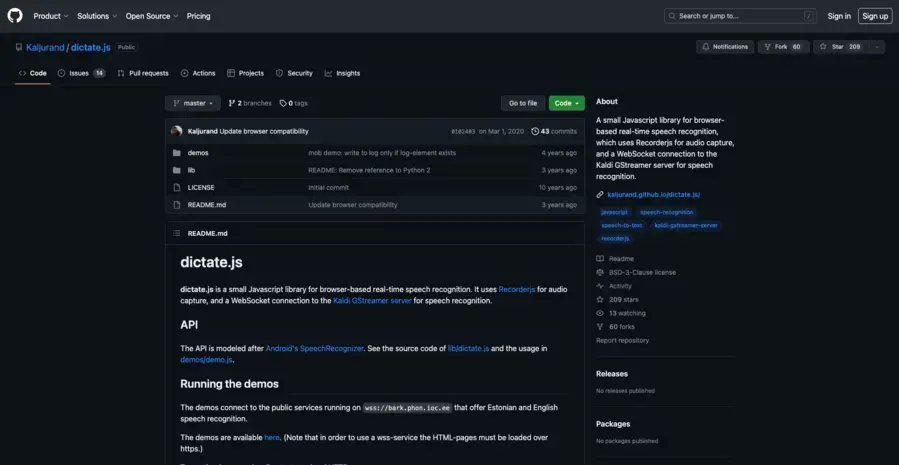The width and height of the screenshot is (899, 465).
Task: Open the GitHub logo homepage
Action: click(x=15, y=16)
